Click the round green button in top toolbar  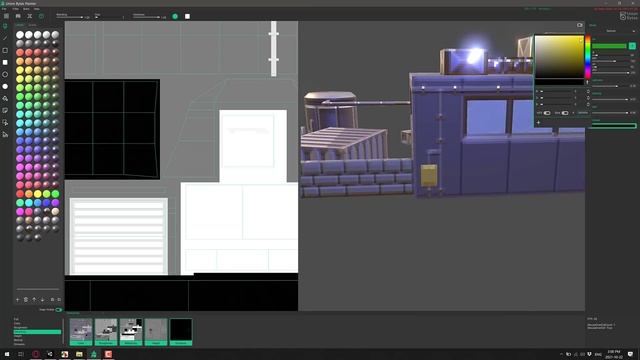(x=175, y=16)
